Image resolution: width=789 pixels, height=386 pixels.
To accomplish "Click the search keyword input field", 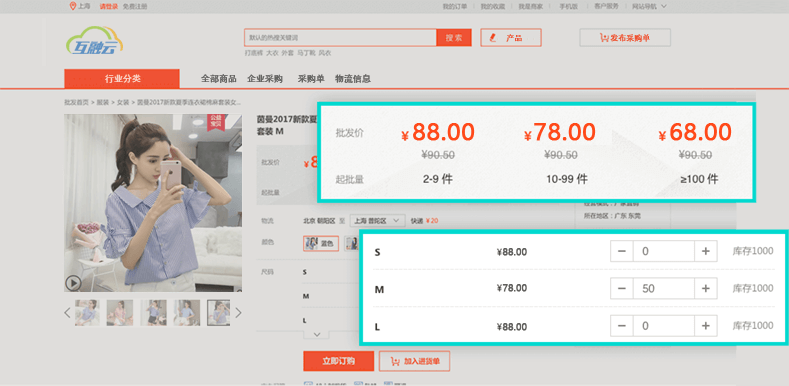I will coord(340,38).
